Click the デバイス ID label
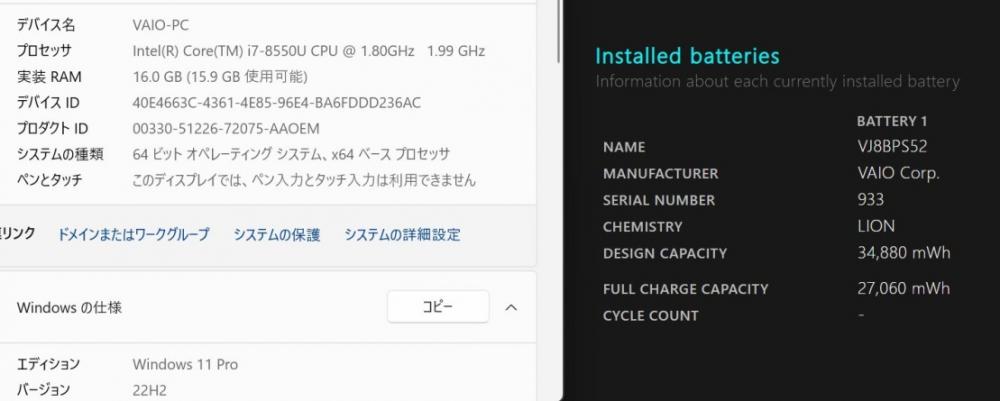The height and width of the screenshot is (401, 1000). coord(48,103)
